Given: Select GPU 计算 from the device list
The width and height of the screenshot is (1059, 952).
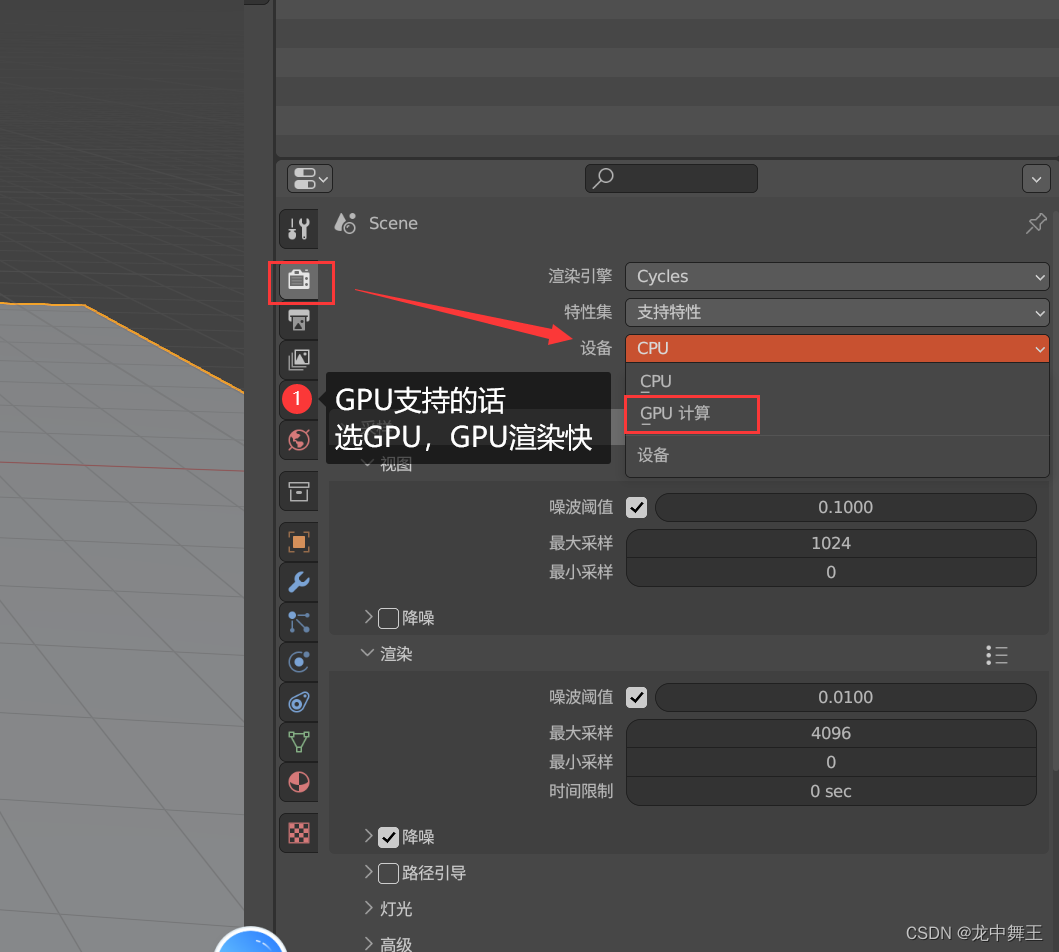Looking at the screenshot, I should 837,413.
